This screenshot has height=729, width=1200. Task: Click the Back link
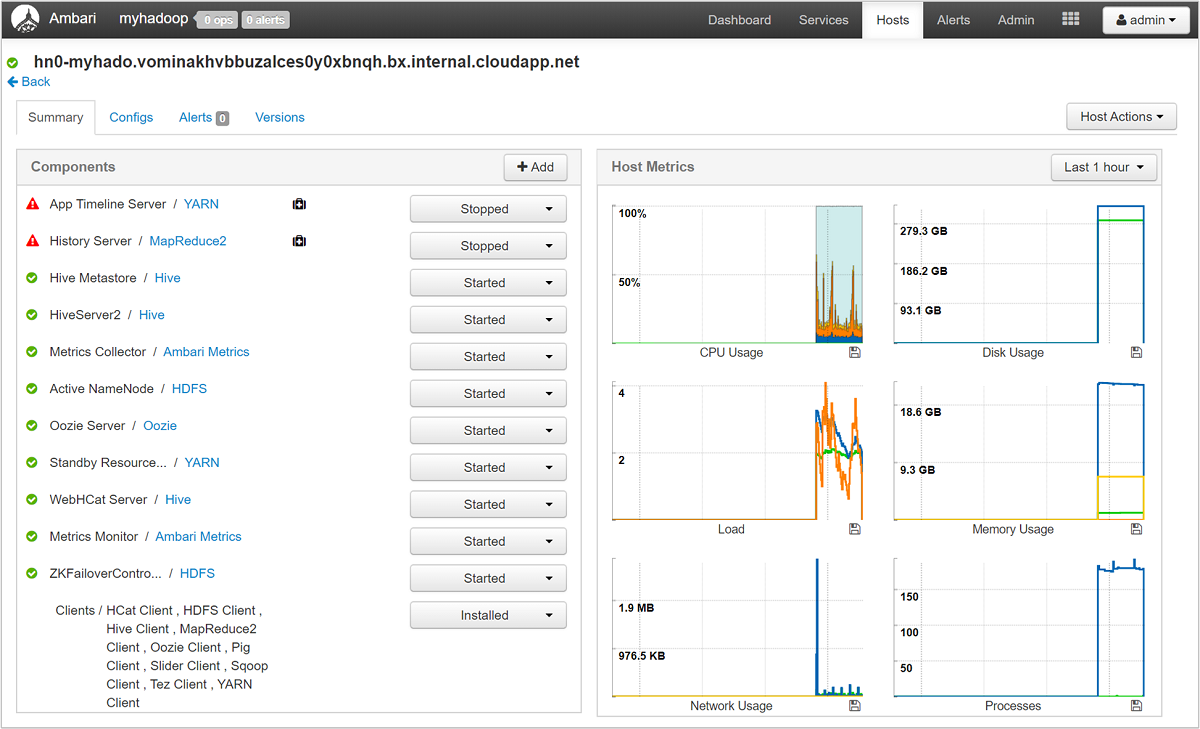click(x=28, y=82)
